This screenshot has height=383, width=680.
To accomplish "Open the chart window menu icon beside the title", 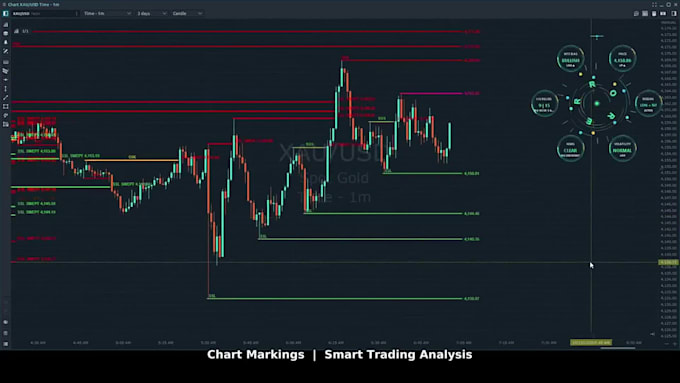I will pos(4,4).
